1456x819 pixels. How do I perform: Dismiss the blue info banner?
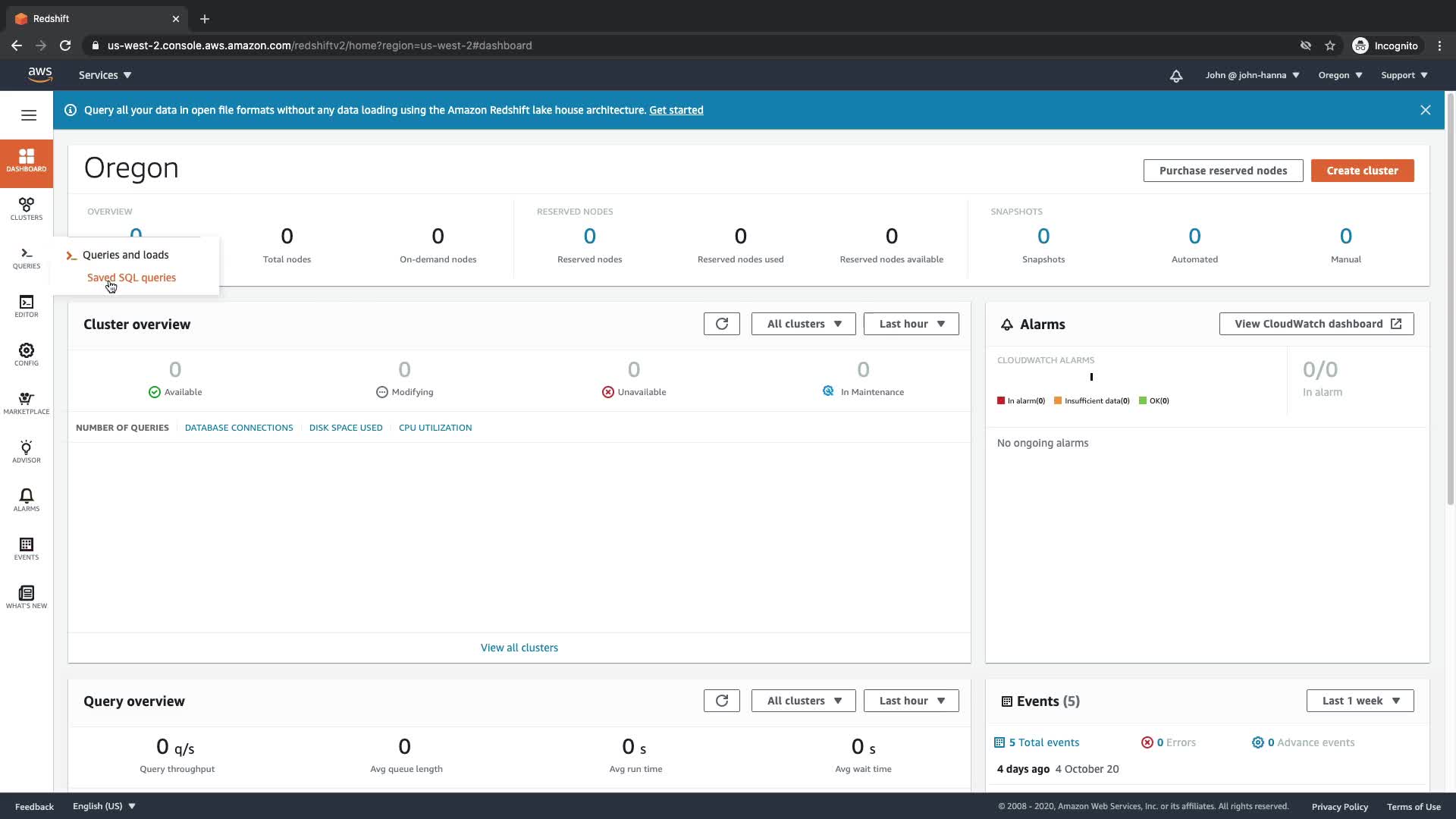click(1425, 110)
